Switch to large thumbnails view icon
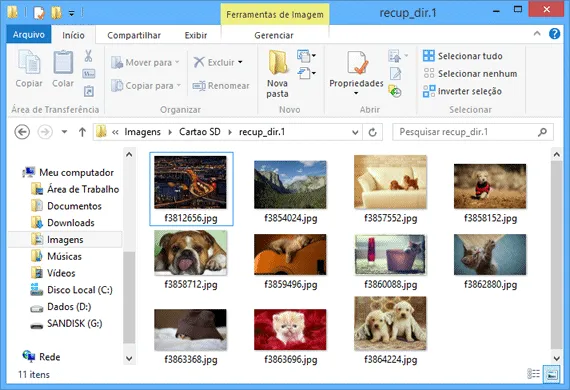The height and width of the screenshot is (390, 570). point(551,374)
